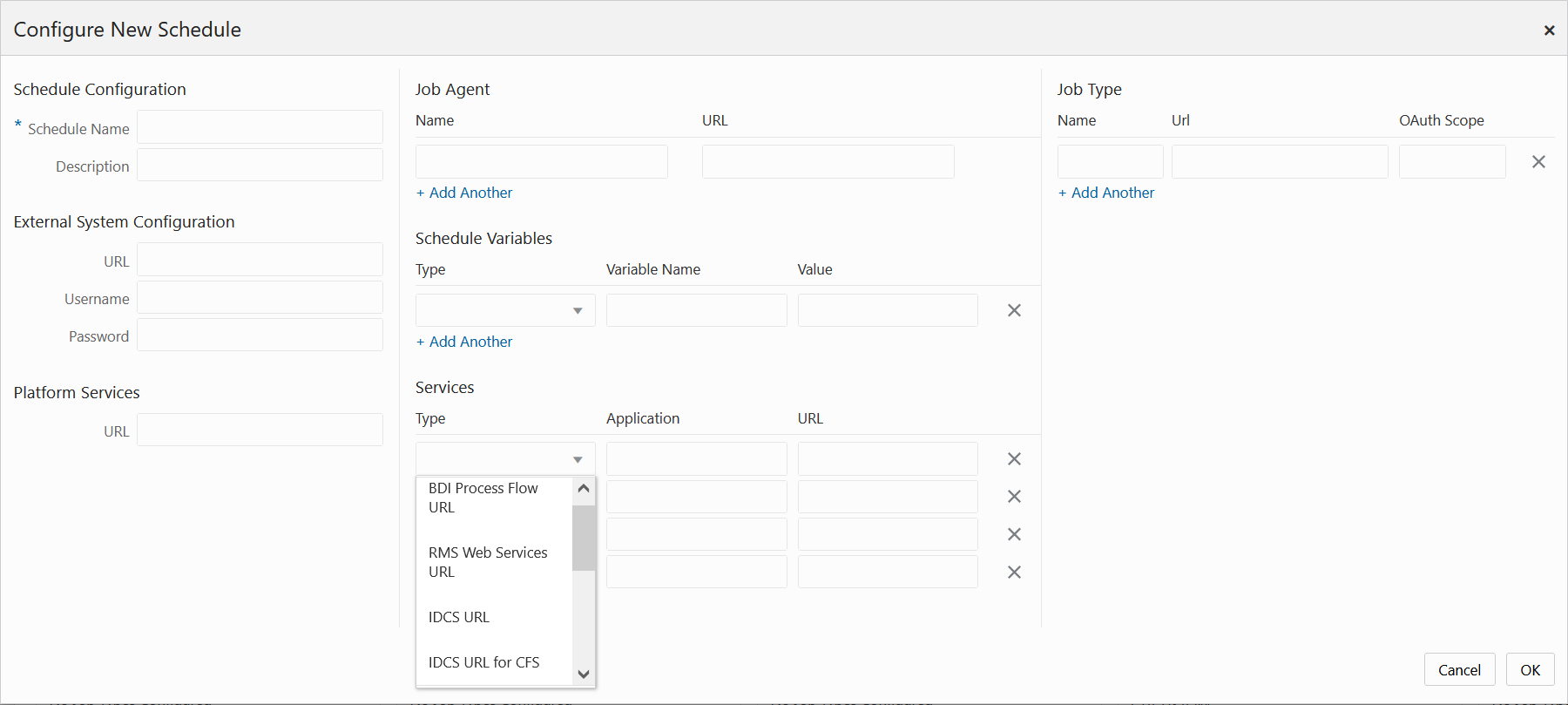Click the dropdown list scroll down arrow

[584, 674]
